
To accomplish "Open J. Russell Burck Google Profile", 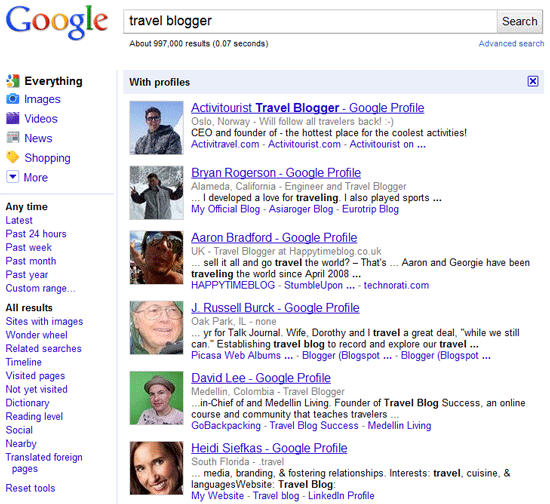I will point(275,308).
